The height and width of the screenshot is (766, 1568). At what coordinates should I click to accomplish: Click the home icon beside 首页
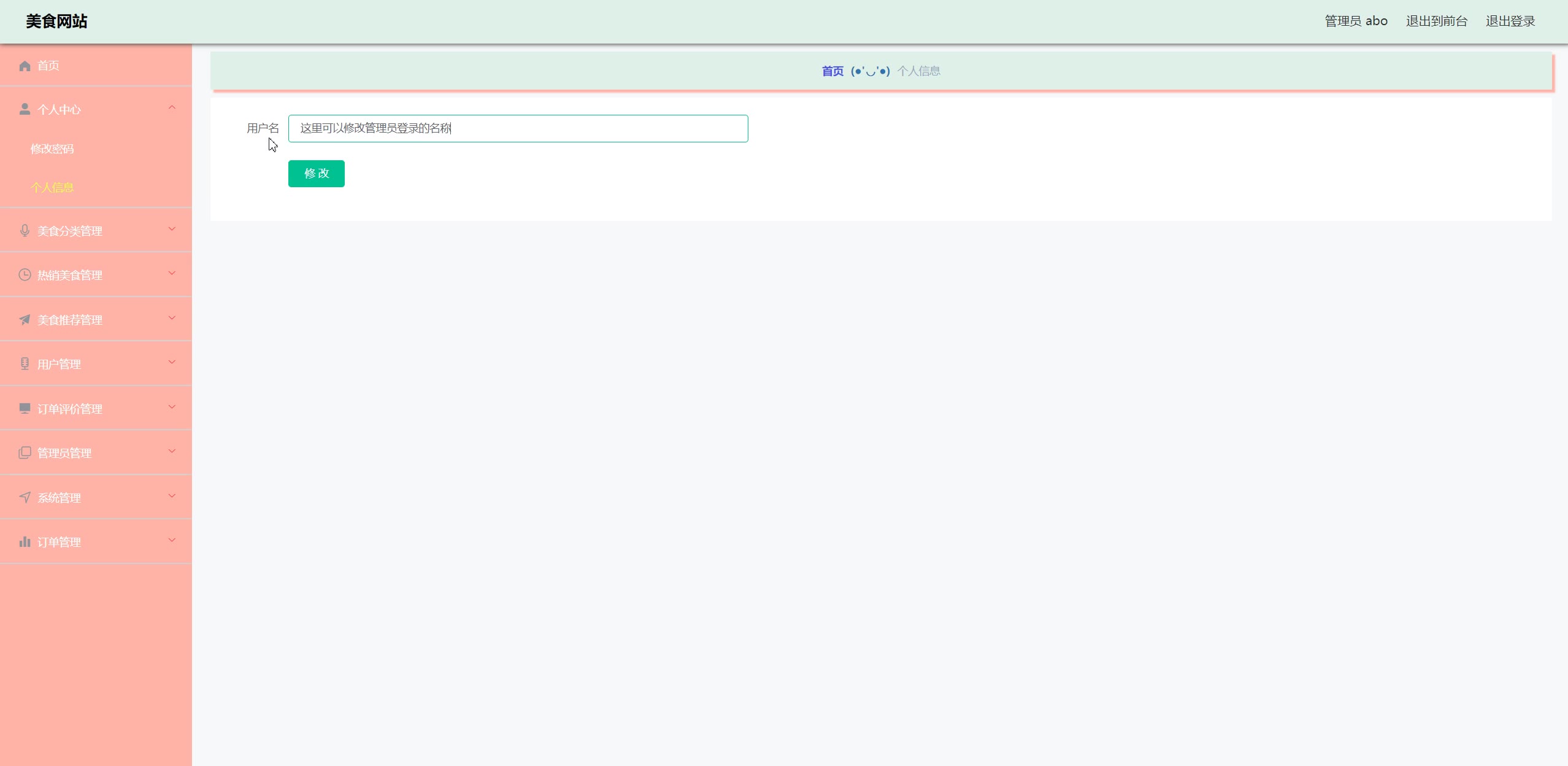pos(25,66)
